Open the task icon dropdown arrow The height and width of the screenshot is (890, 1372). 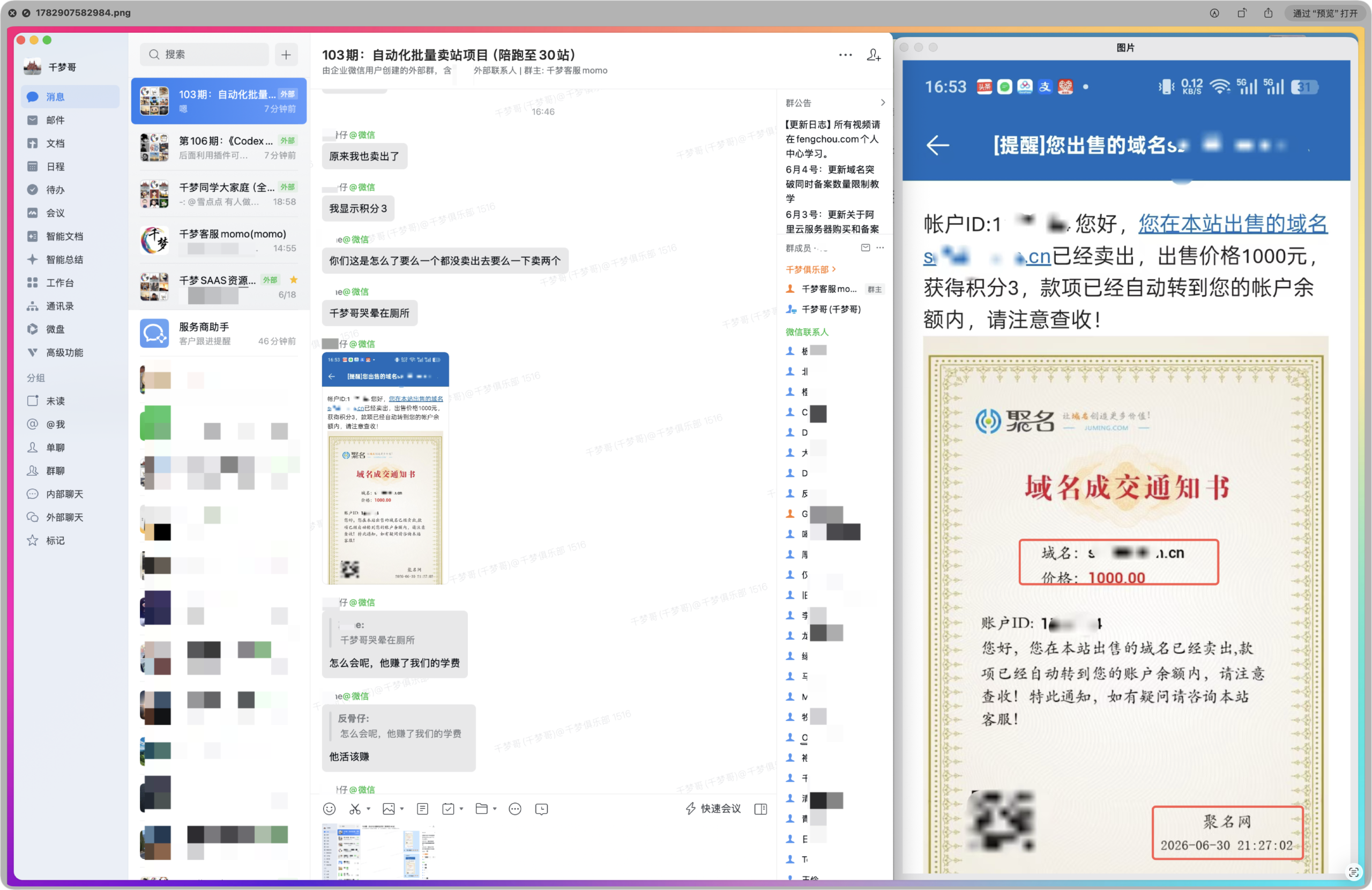click(x=461, y=809)
